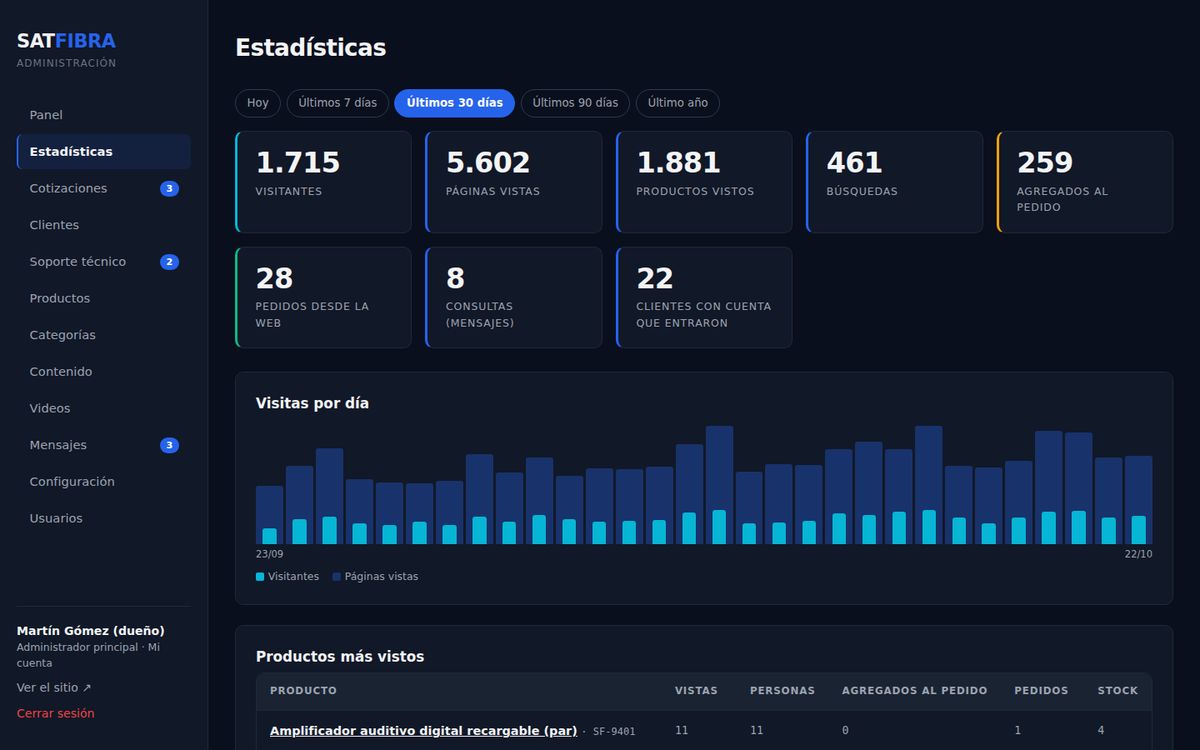Go to Cotizaciones in sidebar
The width and height of the screenshot is (1200, 750).
104,188
